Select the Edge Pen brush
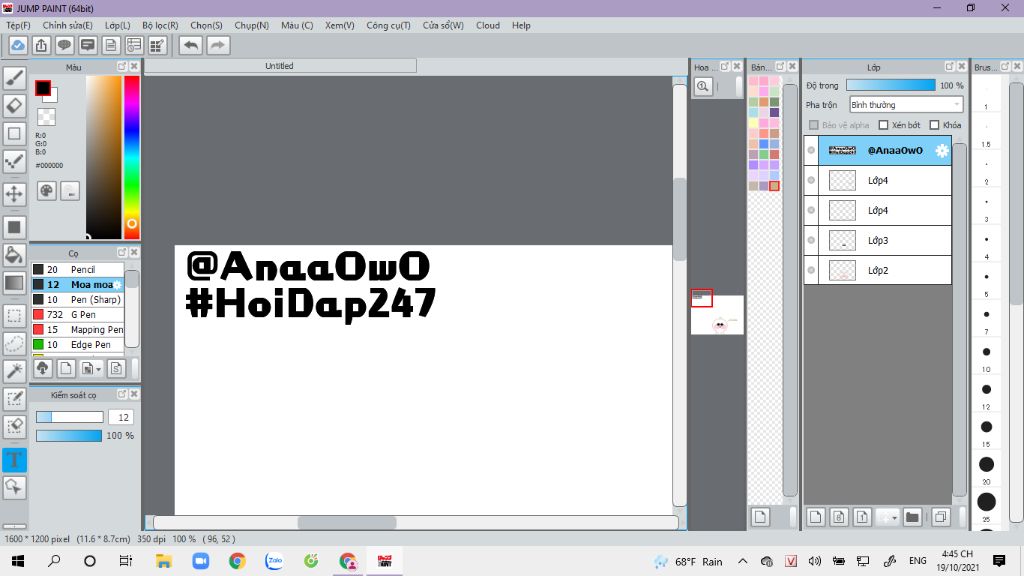 click(x=78, y=345)
